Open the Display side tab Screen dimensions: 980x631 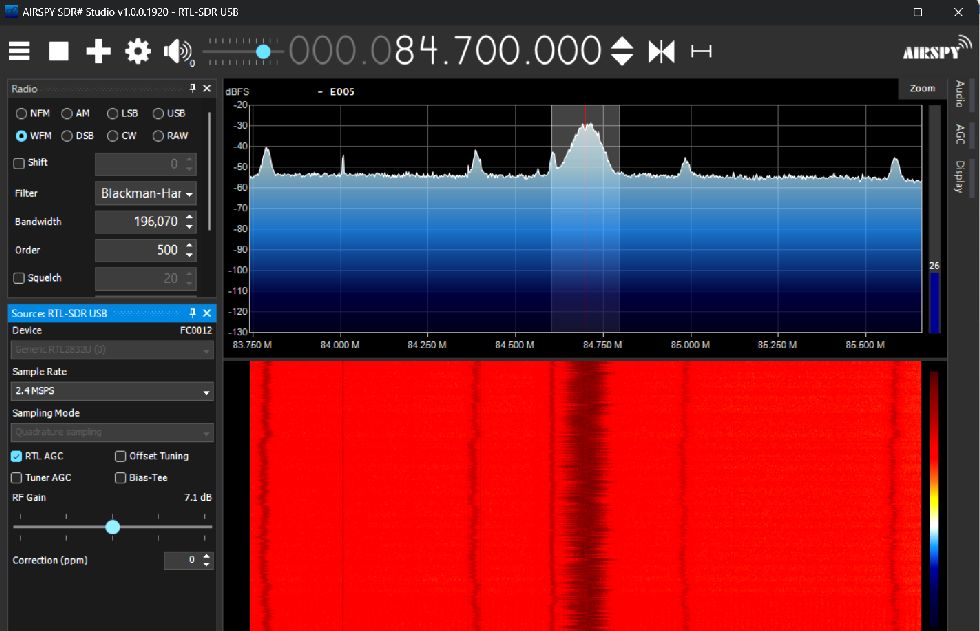(959, 176)
